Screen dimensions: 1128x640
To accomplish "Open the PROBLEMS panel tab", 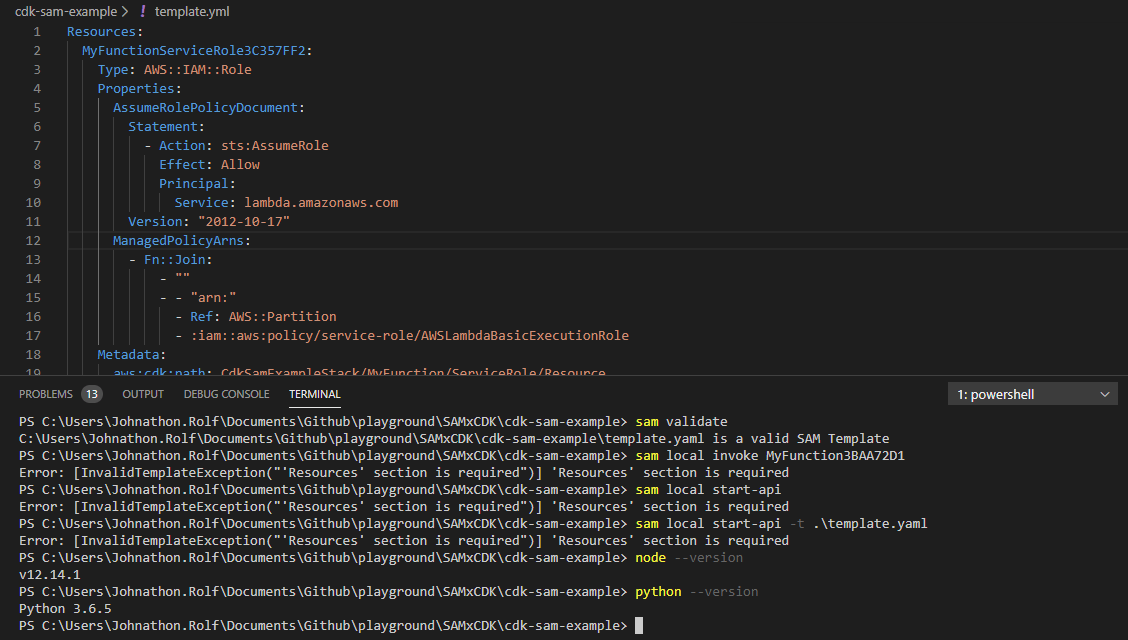I will [46, 394].
